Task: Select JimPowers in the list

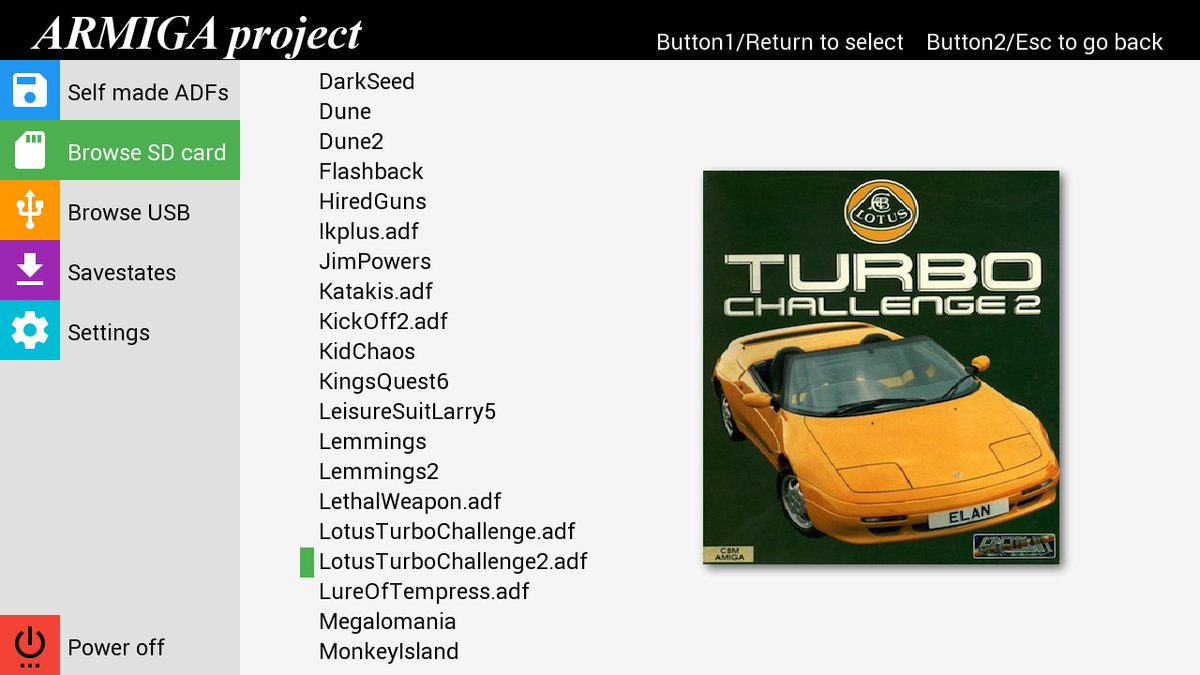Action: (x=375, y=261)
